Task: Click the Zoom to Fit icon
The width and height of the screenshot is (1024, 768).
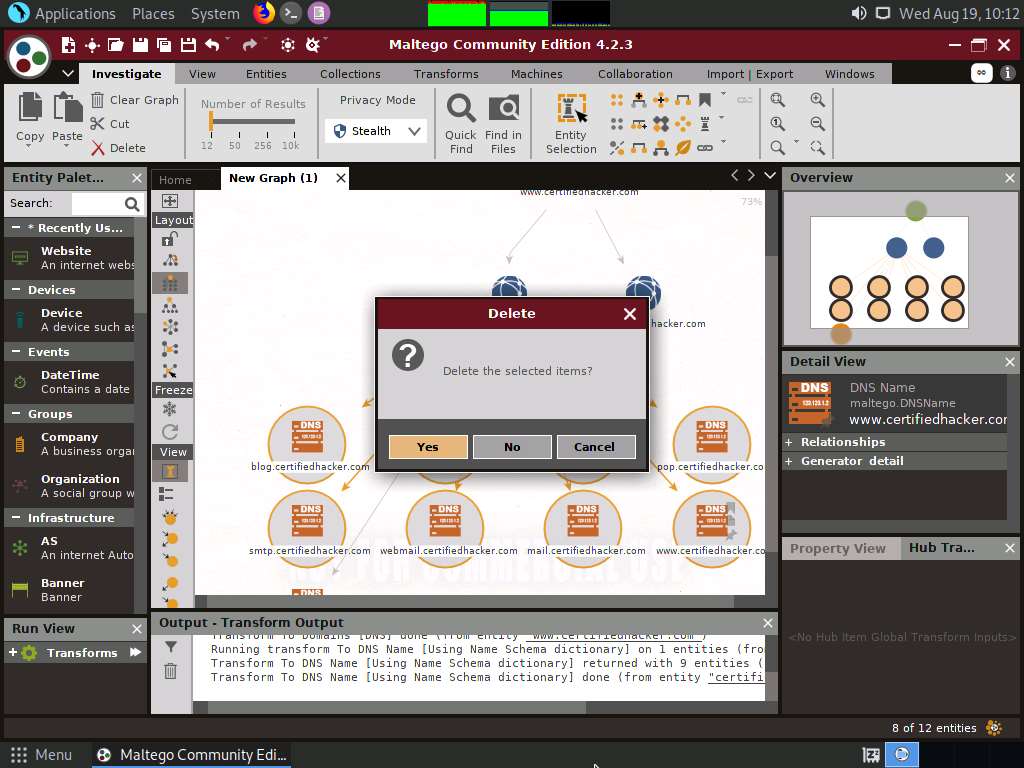Action: (777, 100)
